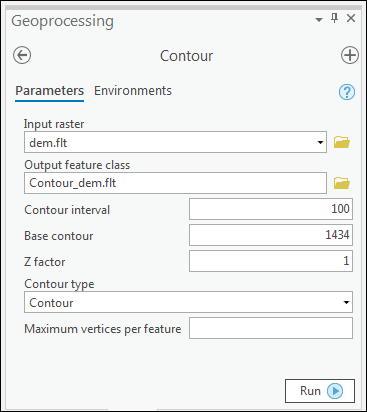The height and width of the screenshot is (412, 367).
Task: Click the plus icon beside Contour title
Action: click(x=350, y=55)
